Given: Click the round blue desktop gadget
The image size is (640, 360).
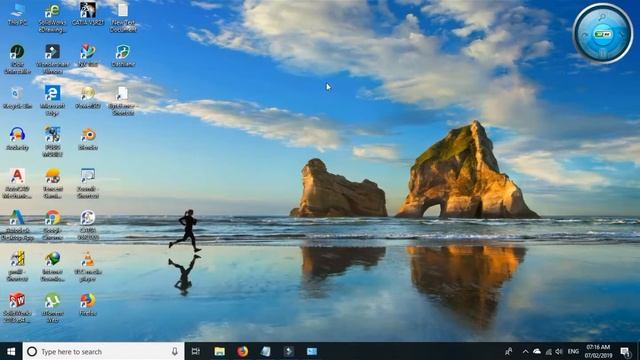Looking at the screenshot, I should [x=603, y=34].
